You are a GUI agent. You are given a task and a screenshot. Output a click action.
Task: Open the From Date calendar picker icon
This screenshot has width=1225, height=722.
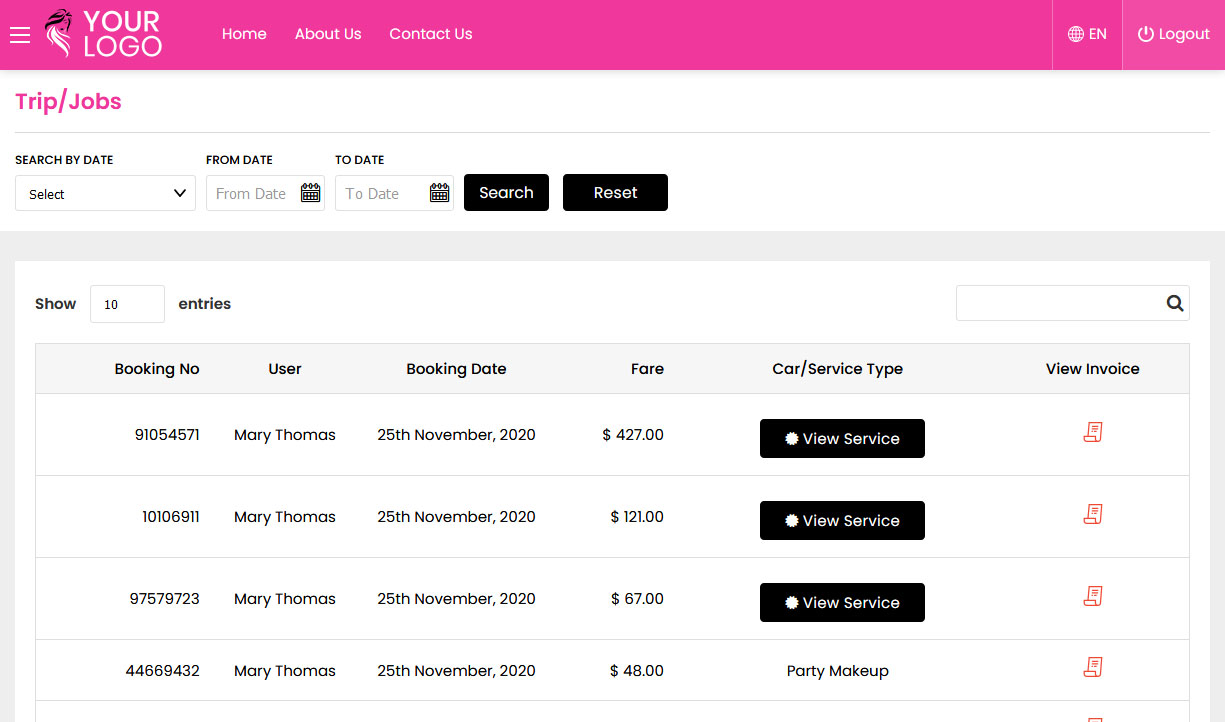tap(311, 193)
